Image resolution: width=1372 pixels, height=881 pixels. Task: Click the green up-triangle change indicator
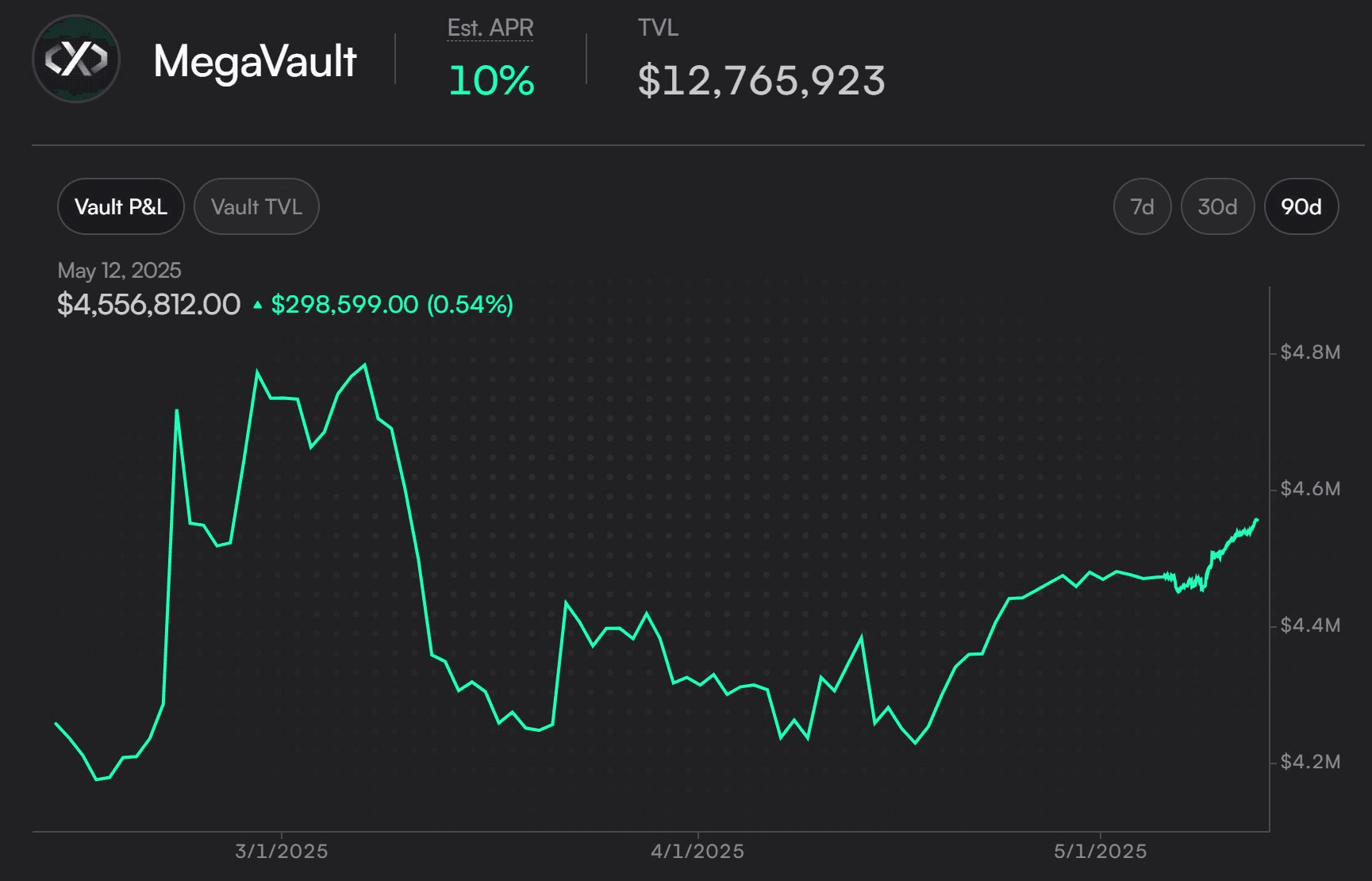click(257, 304)
